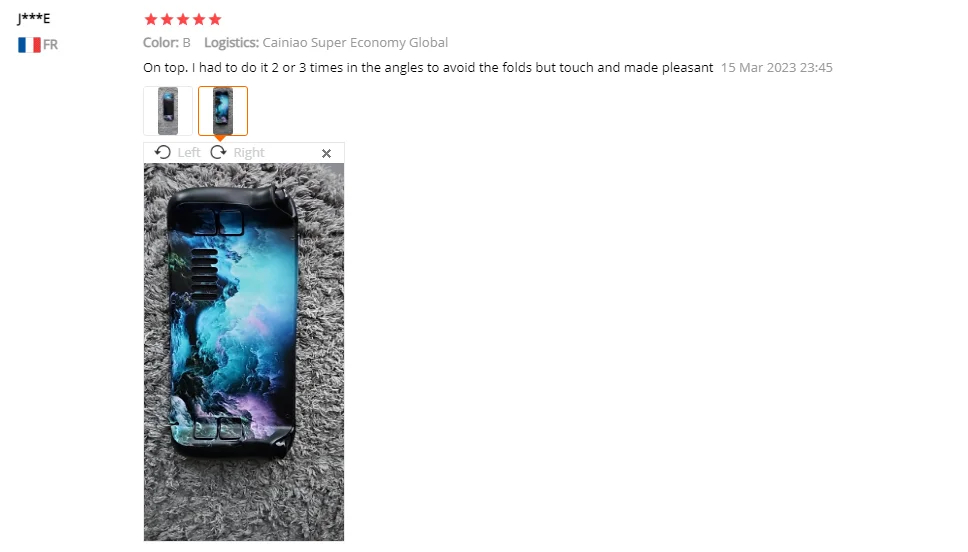Click the fourth red rating star
968x552 pixels.
199,19
